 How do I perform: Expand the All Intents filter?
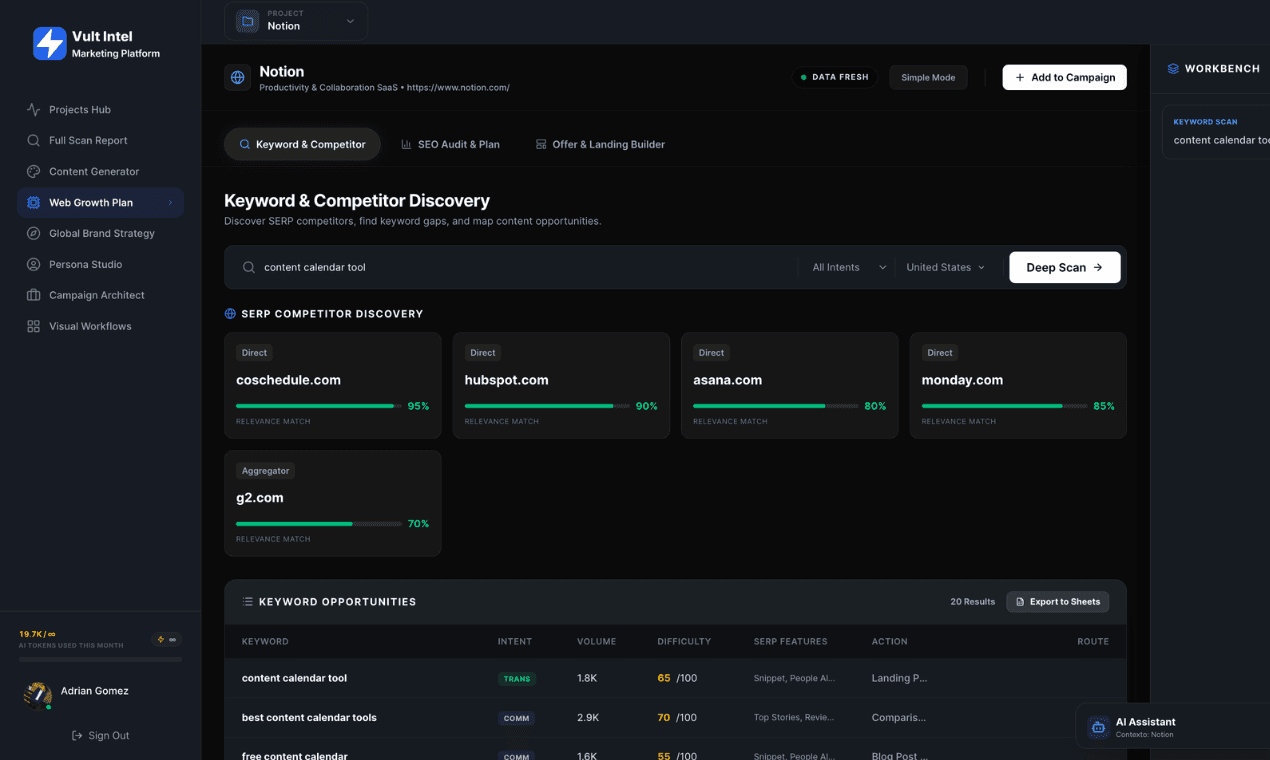(x=848, y=267)
